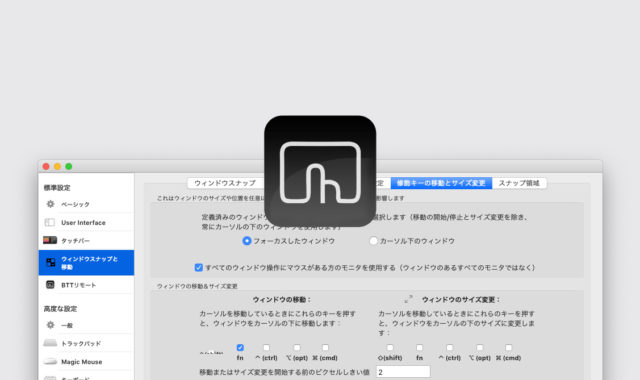Click the 標準設定 sidebar heading
The width and height of the screenshot is (640, 380).
point(57,188)
